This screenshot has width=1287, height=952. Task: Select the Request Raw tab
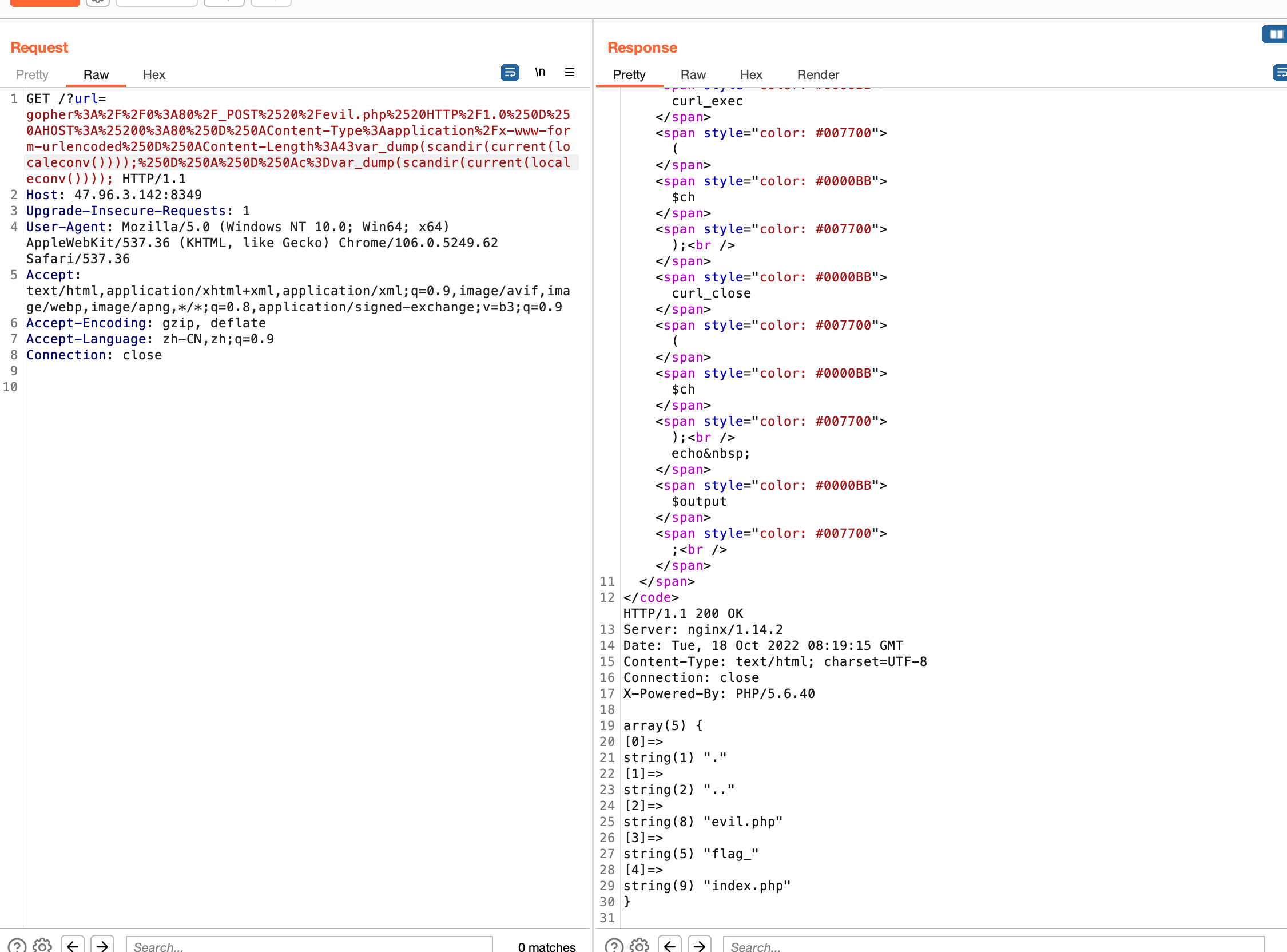(x=96, y=74)
